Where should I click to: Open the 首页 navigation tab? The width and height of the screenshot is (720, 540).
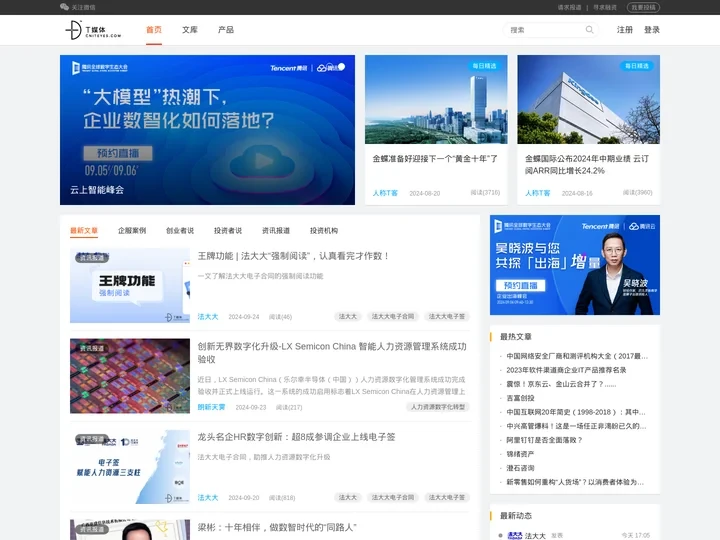[154, 30]
